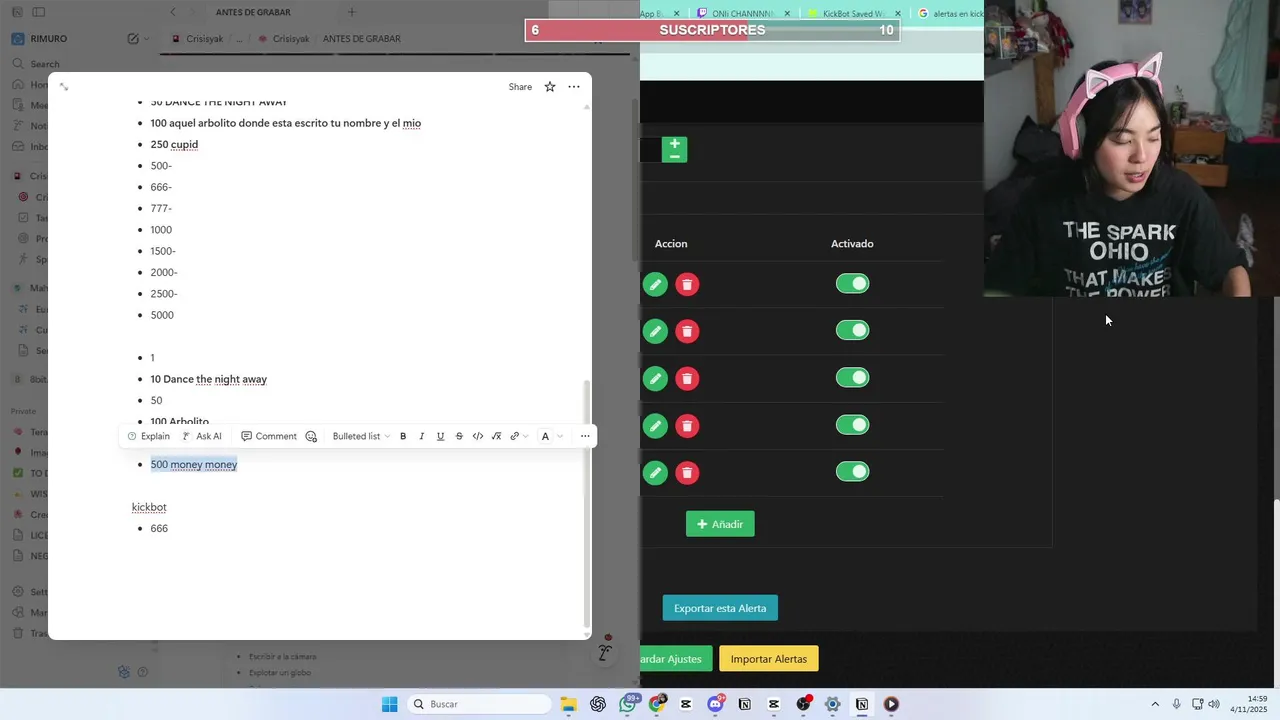The width and height of the screenshot is (1280, 720).
Task: Click the Windows Buscar search box
Action: 480,704
